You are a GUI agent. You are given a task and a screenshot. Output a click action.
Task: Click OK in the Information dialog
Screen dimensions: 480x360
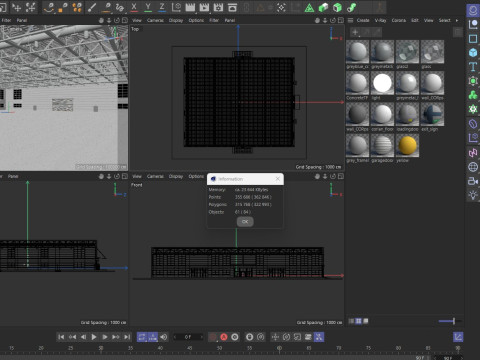pyautogui.click(x=245, y=222)
